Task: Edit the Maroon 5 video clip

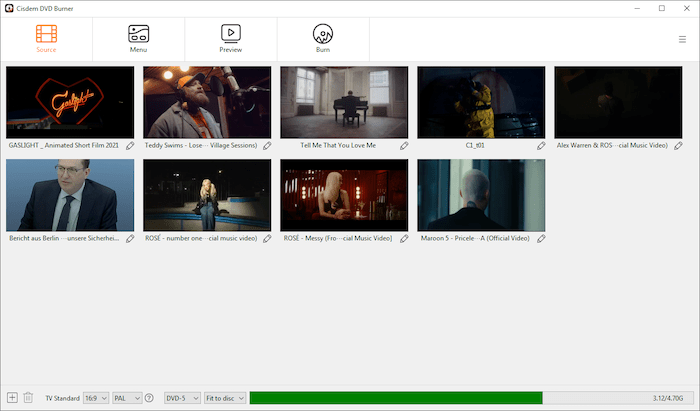Action: (541, 239)
